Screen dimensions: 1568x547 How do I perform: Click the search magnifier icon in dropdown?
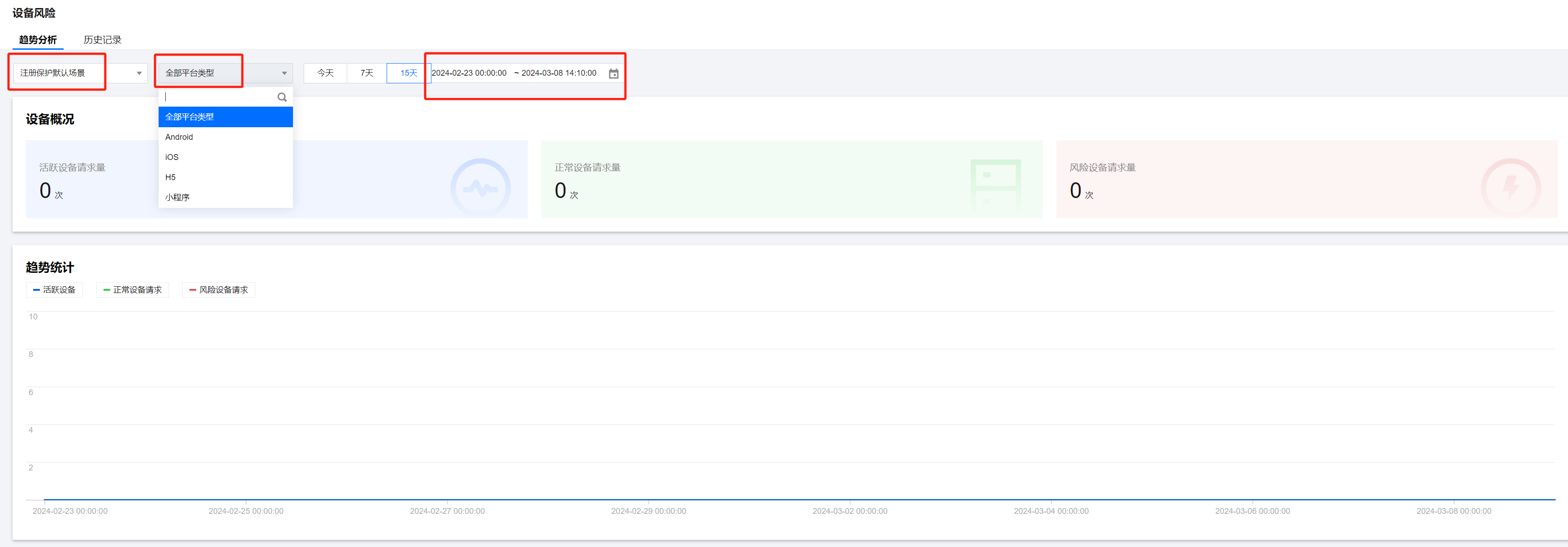282,97
